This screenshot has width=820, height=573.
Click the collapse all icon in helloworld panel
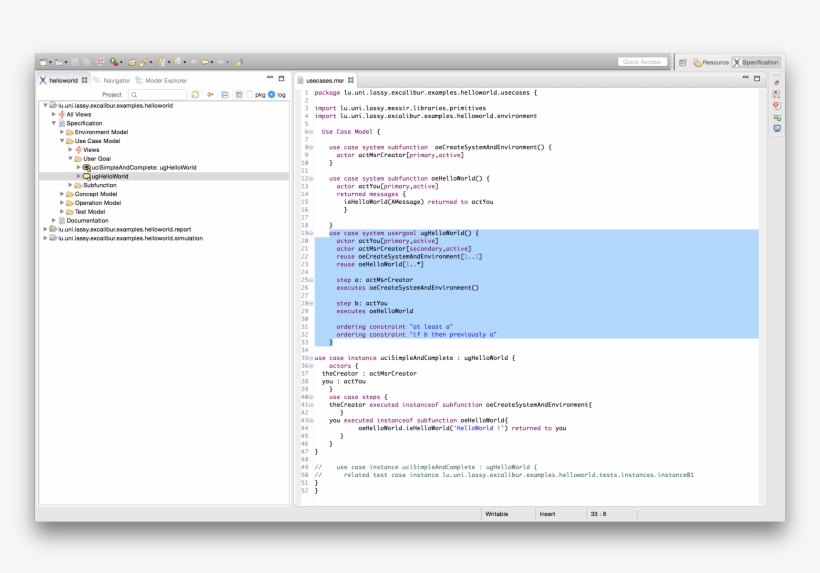point(225,94)
